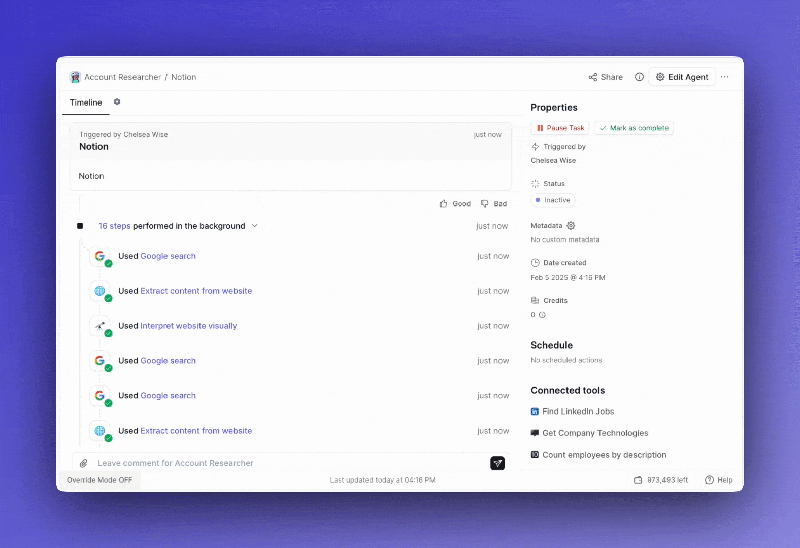Open the three-dot more options menu

725,77
